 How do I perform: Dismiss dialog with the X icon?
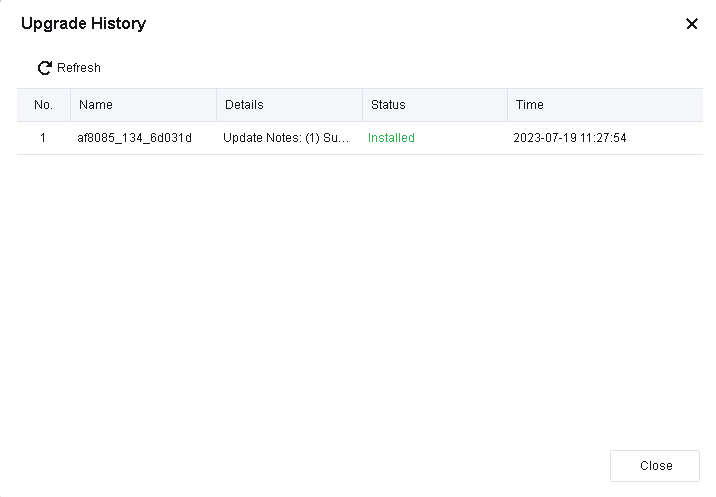pyautogui.click(x=691, y=24)
